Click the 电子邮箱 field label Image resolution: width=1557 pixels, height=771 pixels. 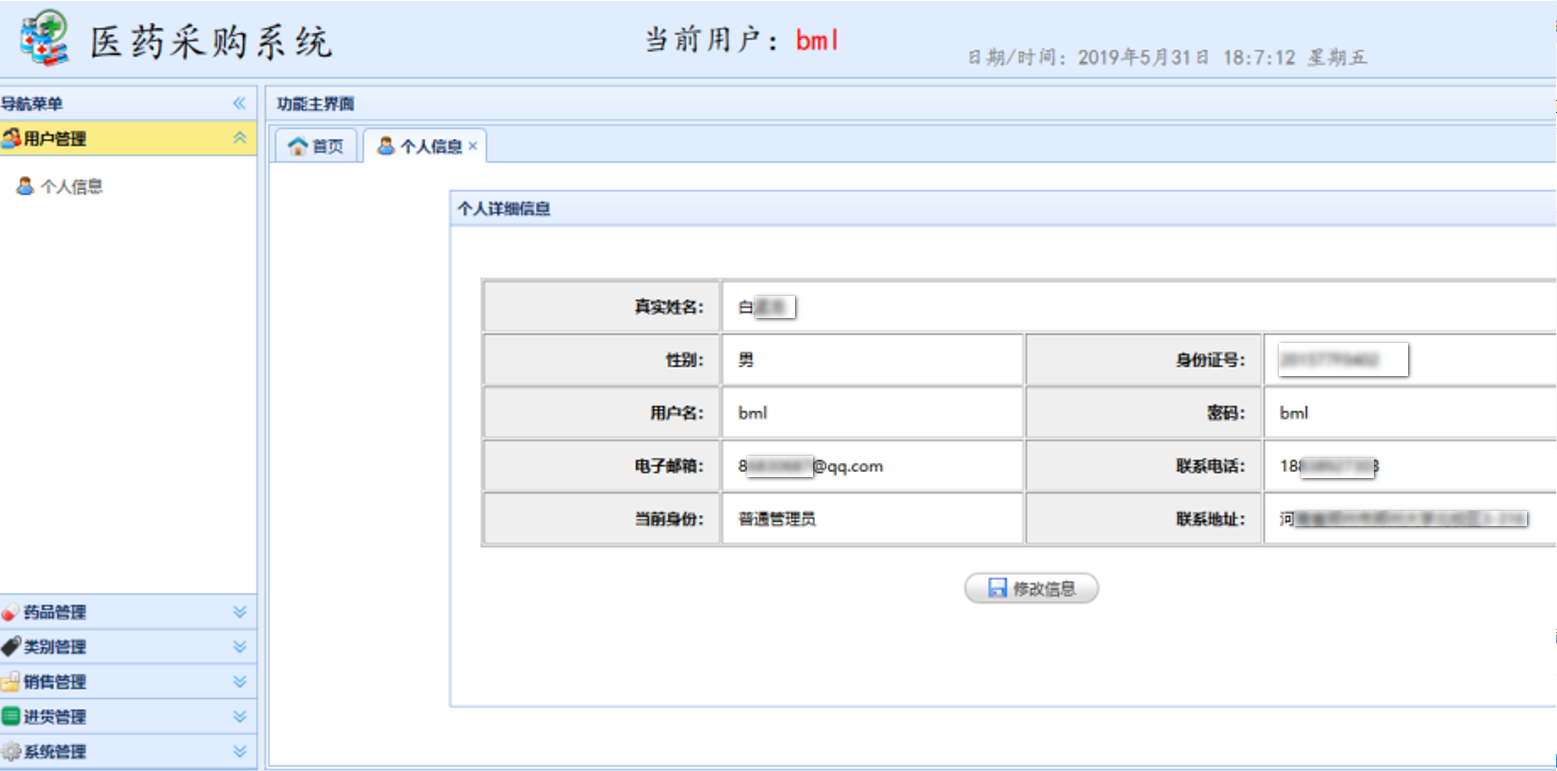point(670,465)
